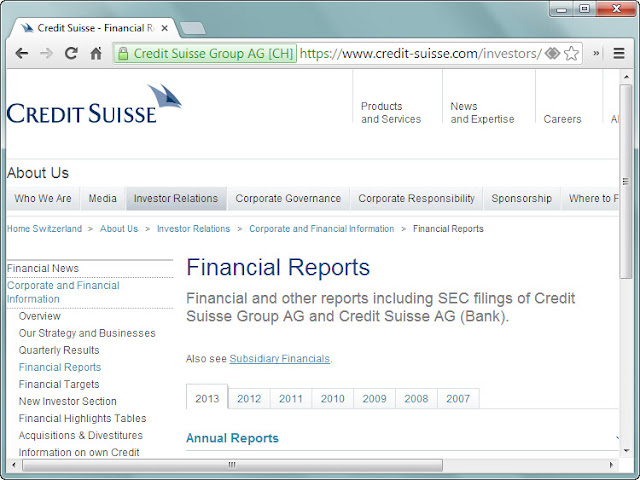The image size is (640, 480).
Task: Select the Sponsorship tab
Action: click(522, 198)
